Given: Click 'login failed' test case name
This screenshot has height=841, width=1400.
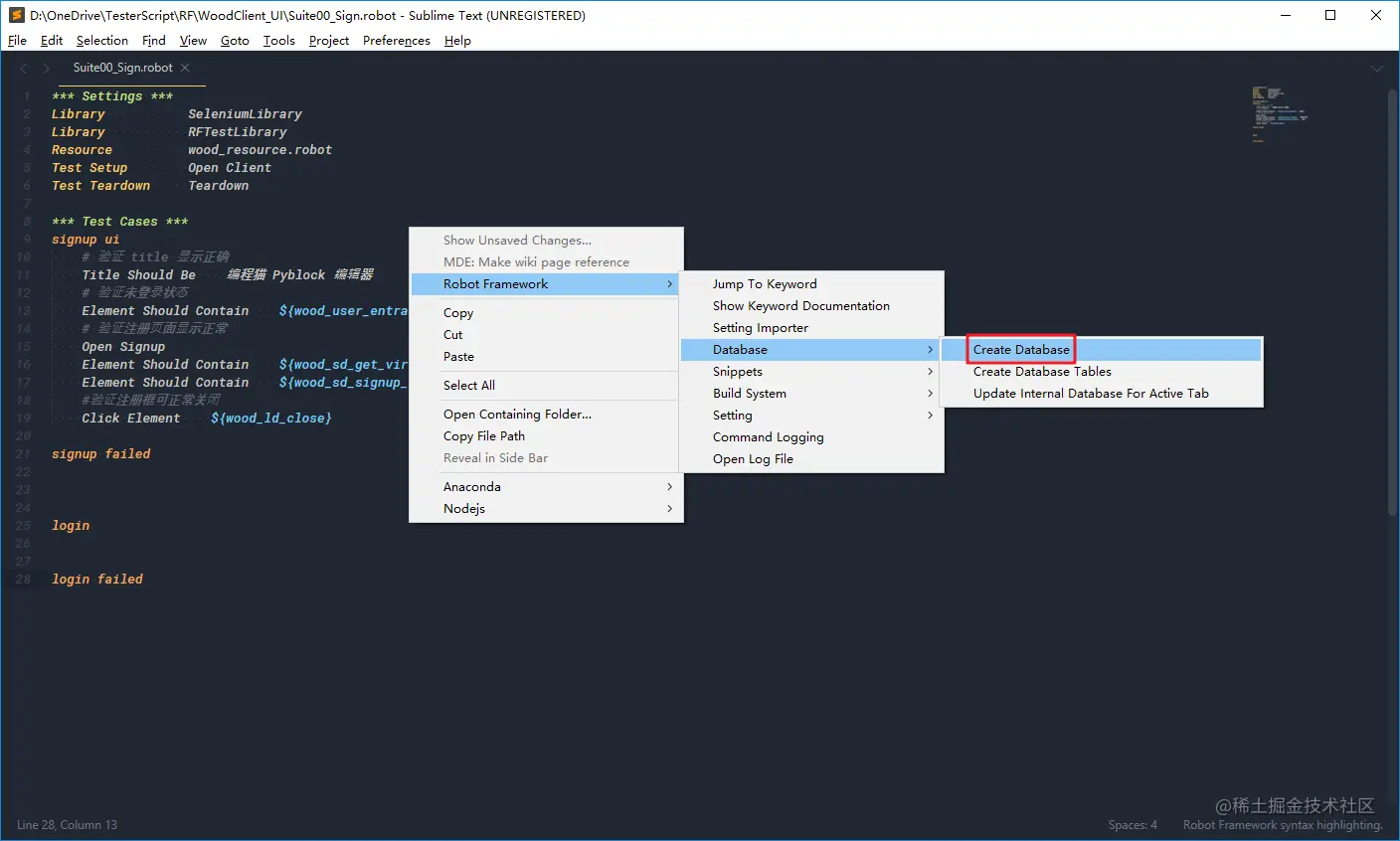Looking at the screenshot, I should coord(97,580).
